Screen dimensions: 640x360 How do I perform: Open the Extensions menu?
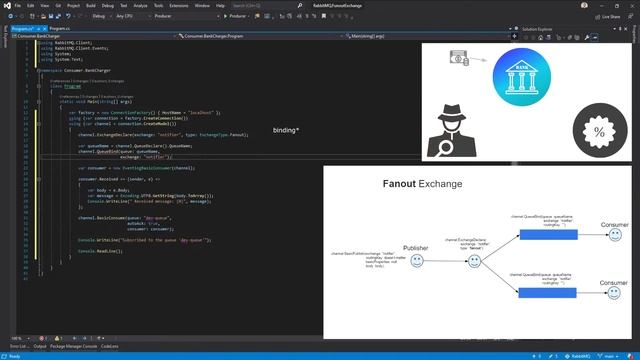[x=179, y=6]
